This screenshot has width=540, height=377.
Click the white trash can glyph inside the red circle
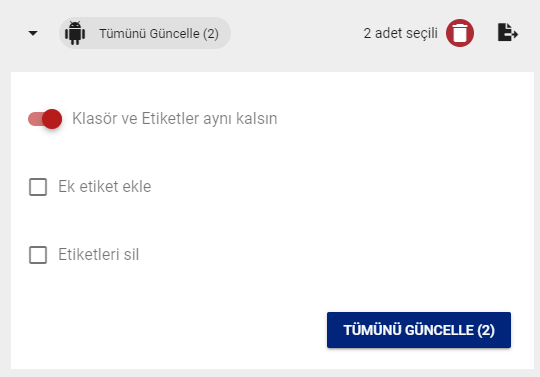460,33
